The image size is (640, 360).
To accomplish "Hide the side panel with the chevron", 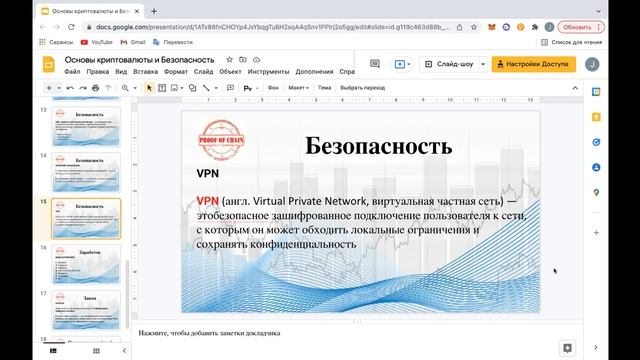I will click(596, 347).
